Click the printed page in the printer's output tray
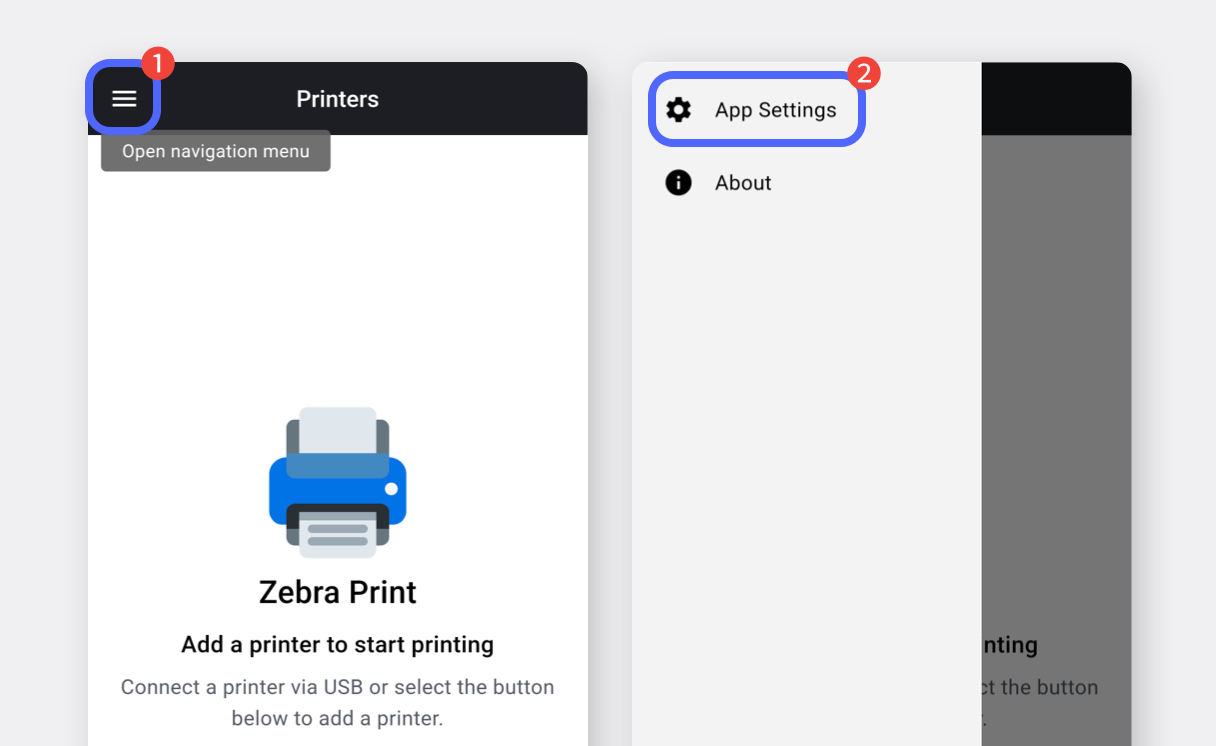Screen dimensions: 1216x746 338,534
